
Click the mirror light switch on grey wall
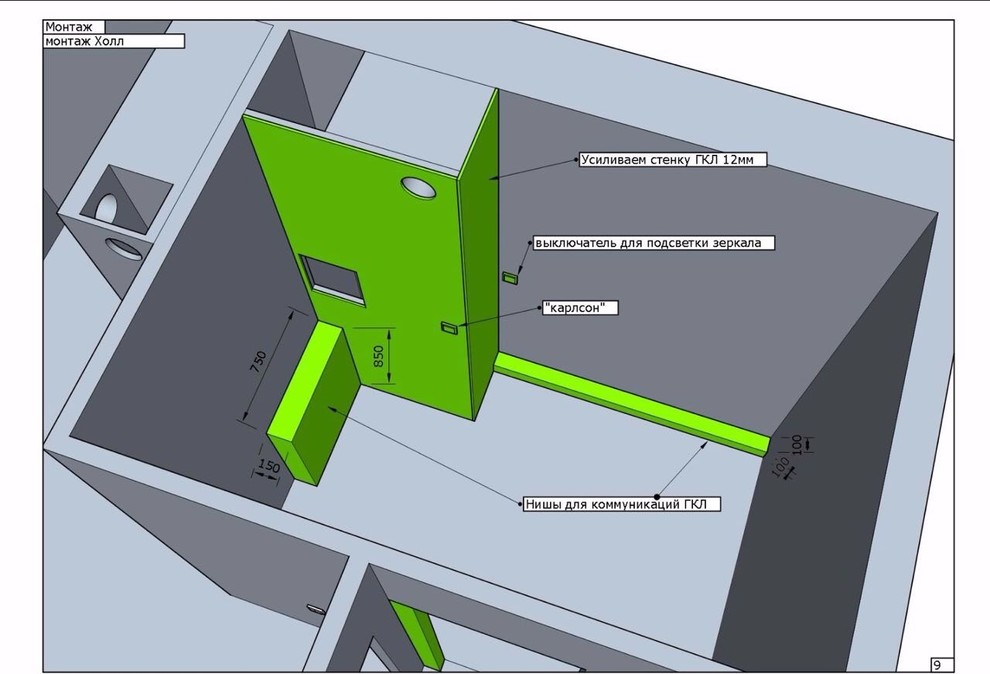(x=510, y=277)
